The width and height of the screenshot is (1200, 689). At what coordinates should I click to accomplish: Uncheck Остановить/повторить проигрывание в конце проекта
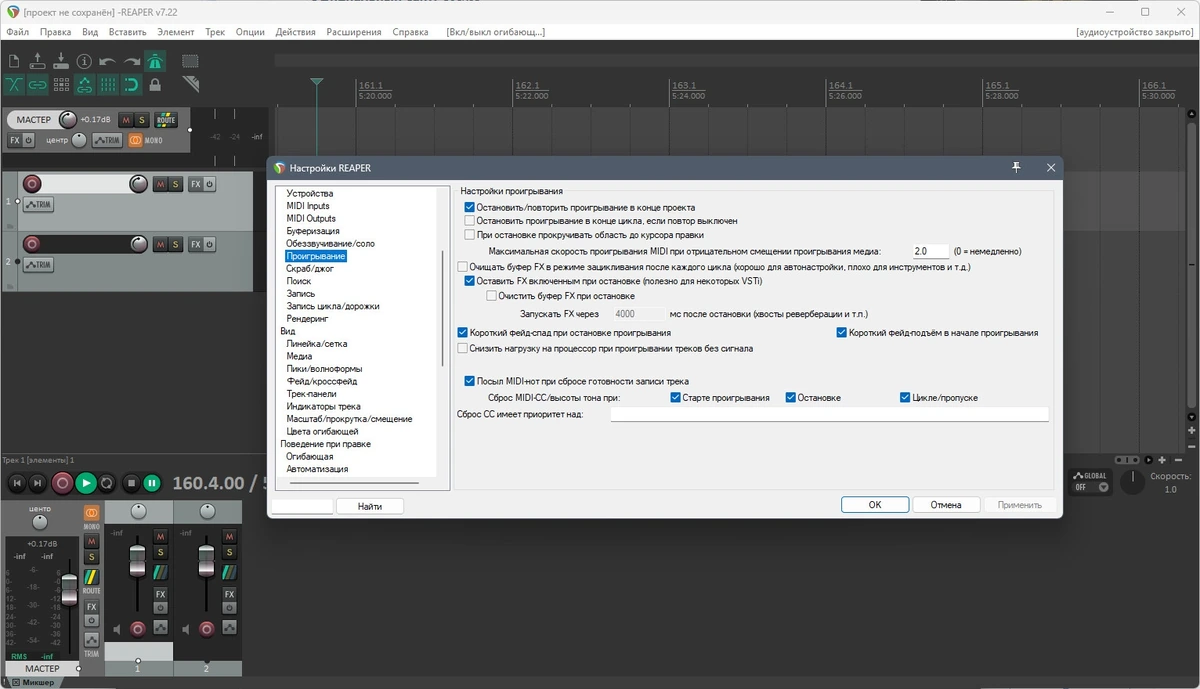point(470,208)
